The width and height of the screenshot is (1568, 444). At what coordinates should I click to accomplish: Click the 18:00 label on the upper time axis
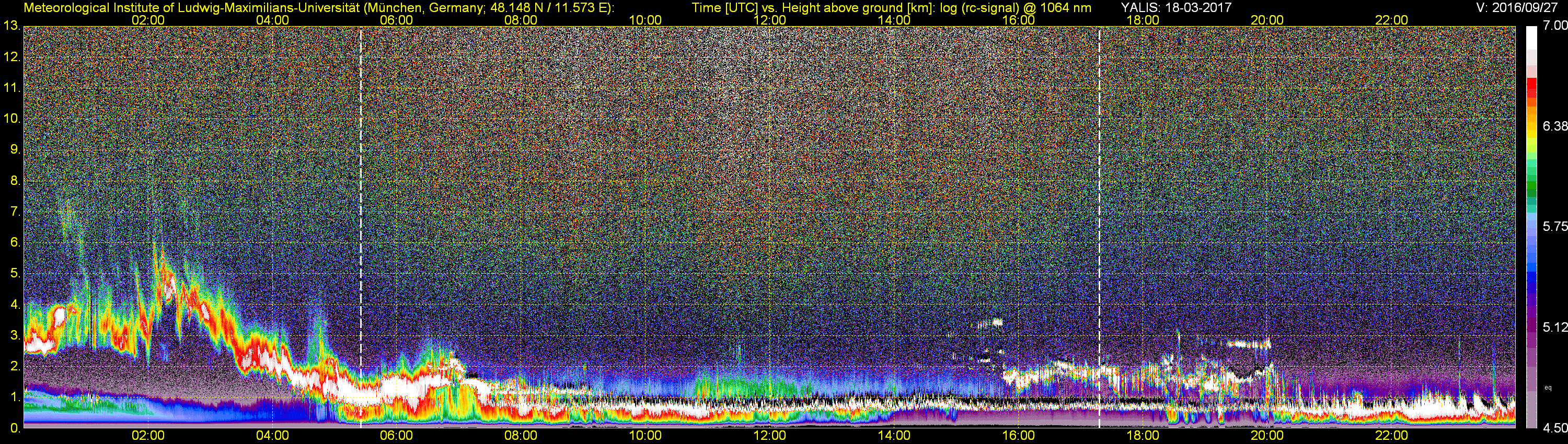click(x=1143, y=20)
